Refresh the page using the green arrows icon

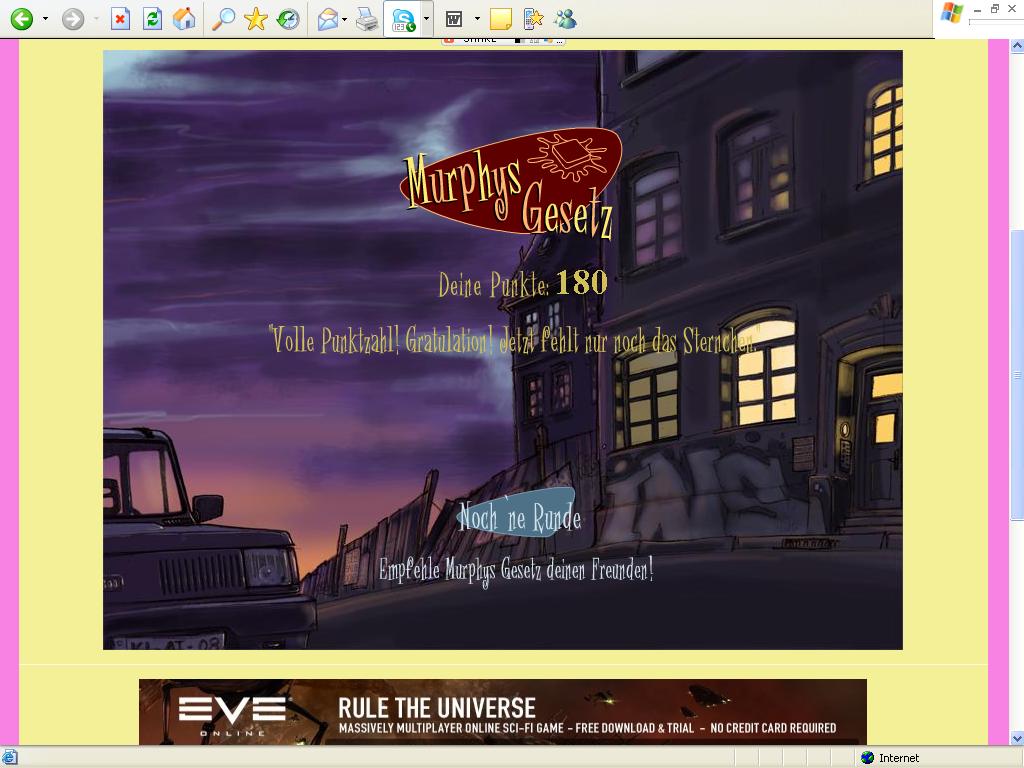152,19
